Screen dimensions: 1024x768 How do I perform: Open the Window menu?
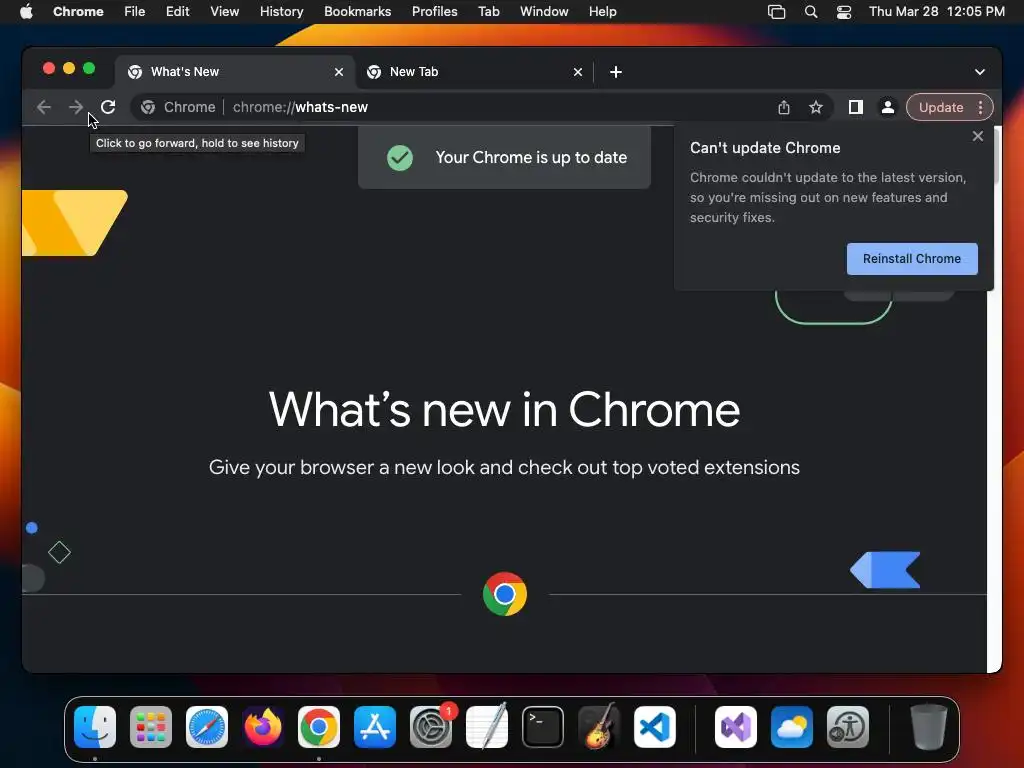point(544,12)
